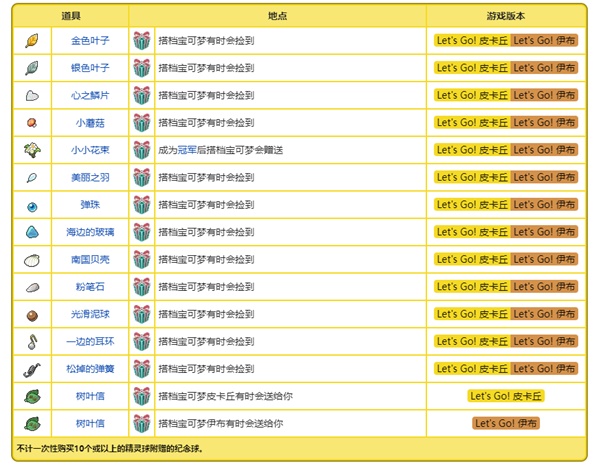
Task: Click the 地点 column header
Action: pos(277,16)
